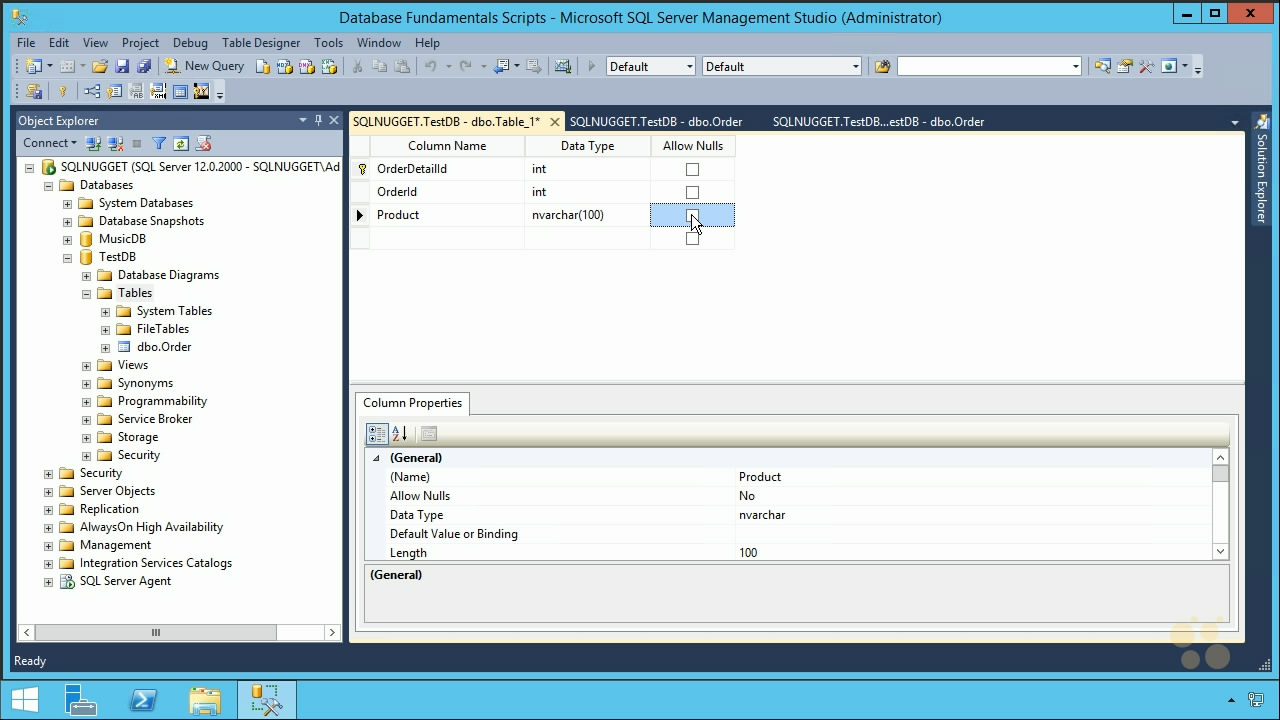Switch to SQLNUGGET.TestDB...estDB - dbo.Order tab
Viewport: 1280px width, 720px height.
click(878, 122)
